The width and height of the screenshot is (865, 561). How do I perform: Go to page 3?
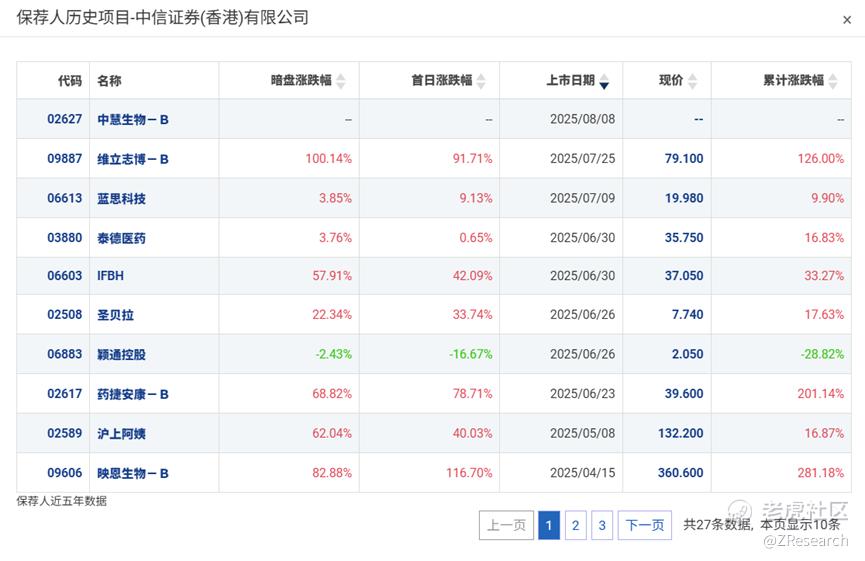pos(602,525)
